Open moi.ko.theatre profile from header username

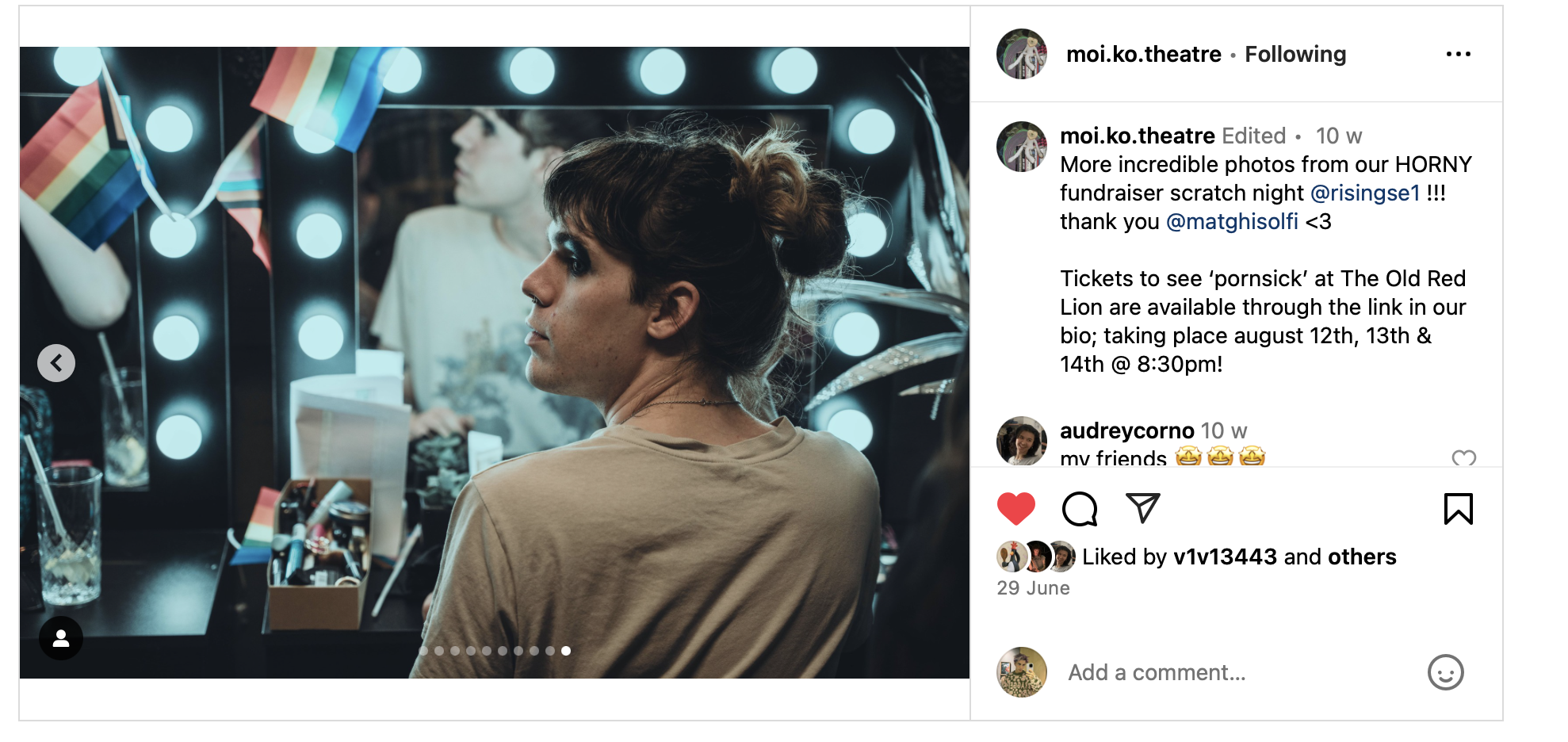[x=1143, y=54]
